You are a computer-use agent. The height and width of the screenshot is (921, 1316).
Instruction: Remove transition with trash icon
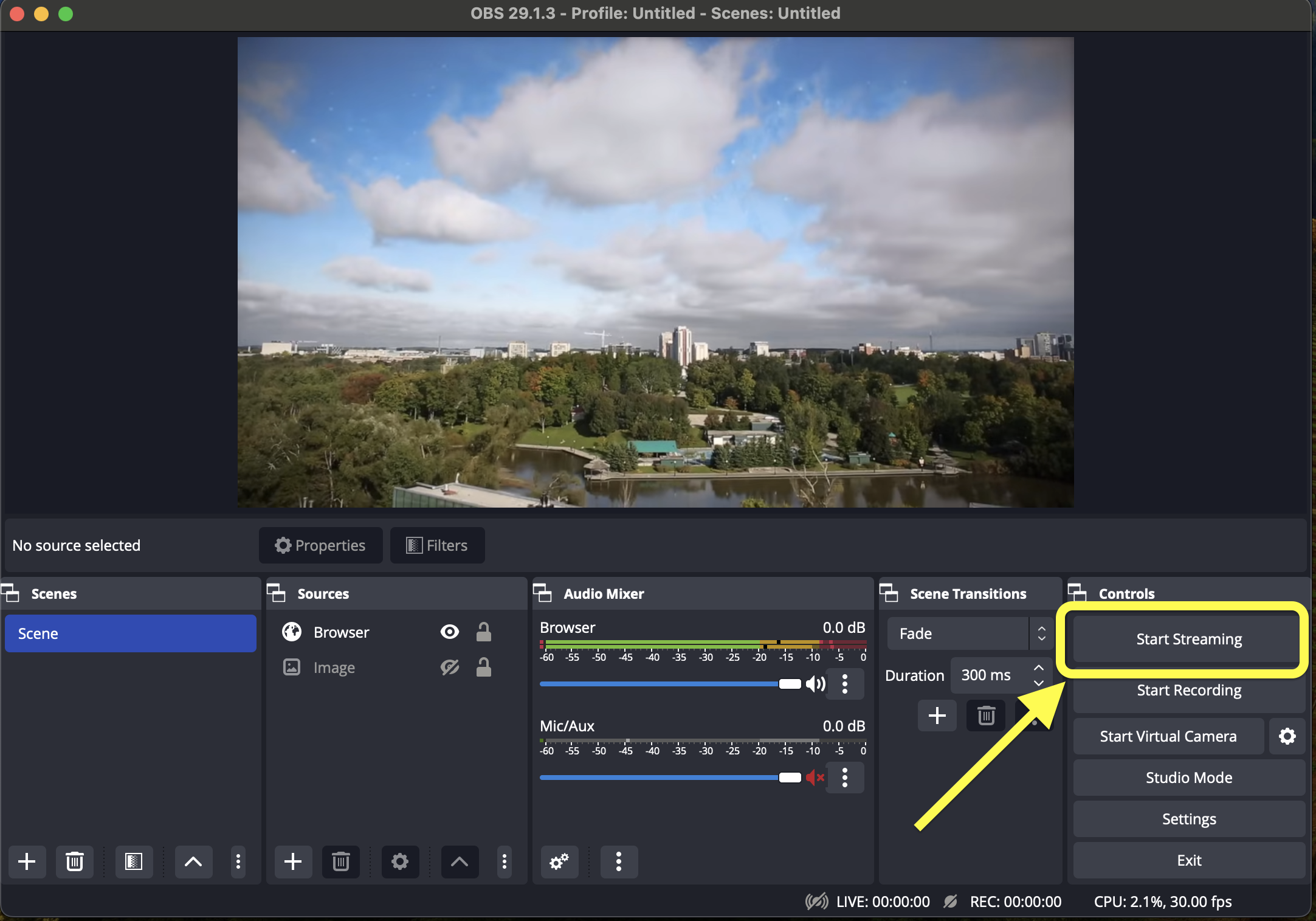(x=985, y=716)
